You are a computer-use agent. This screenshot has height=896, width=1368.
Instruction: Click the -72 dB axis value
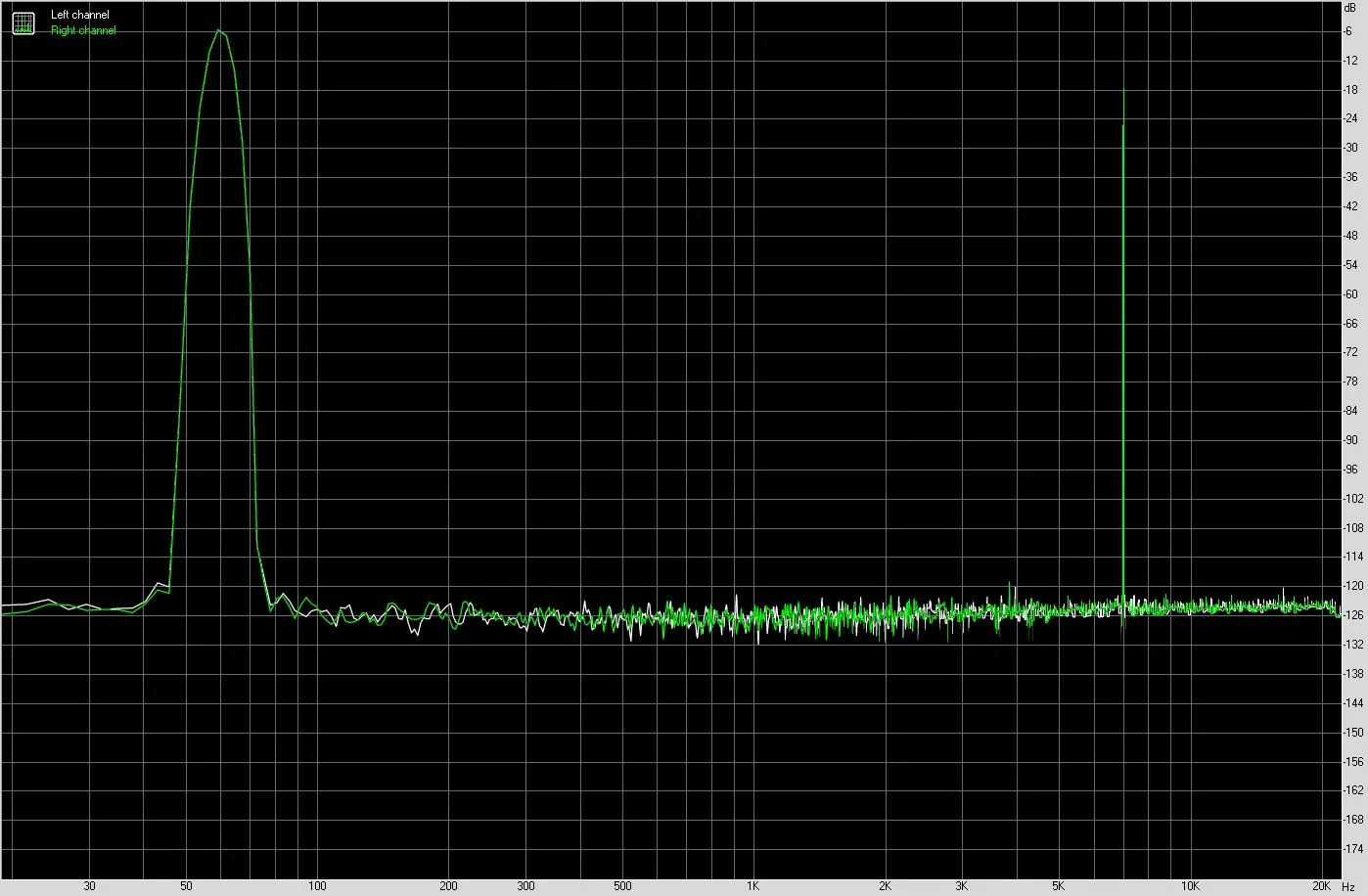pos(1350,352)
